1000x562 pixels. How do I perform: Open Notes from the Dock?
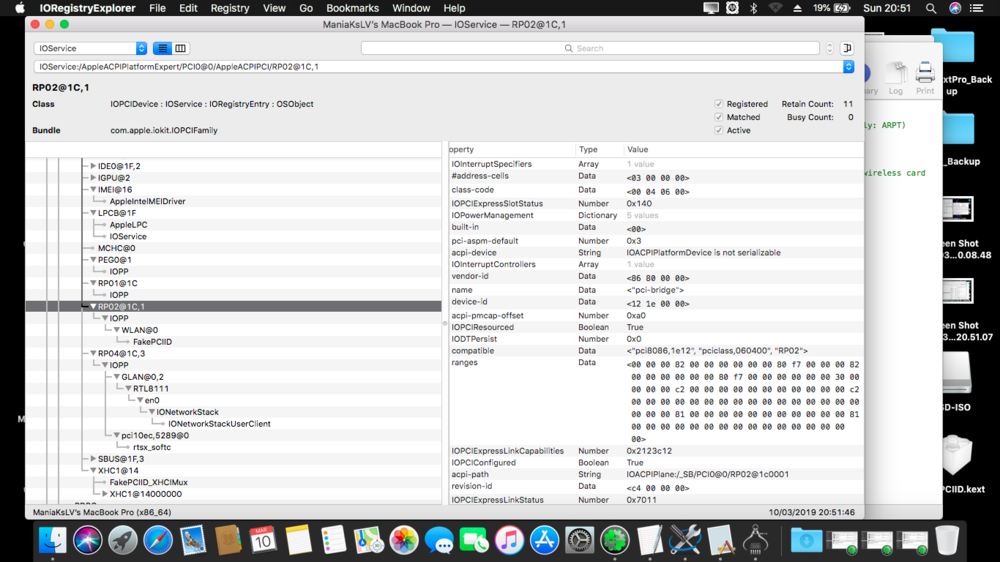click(298, 540)
